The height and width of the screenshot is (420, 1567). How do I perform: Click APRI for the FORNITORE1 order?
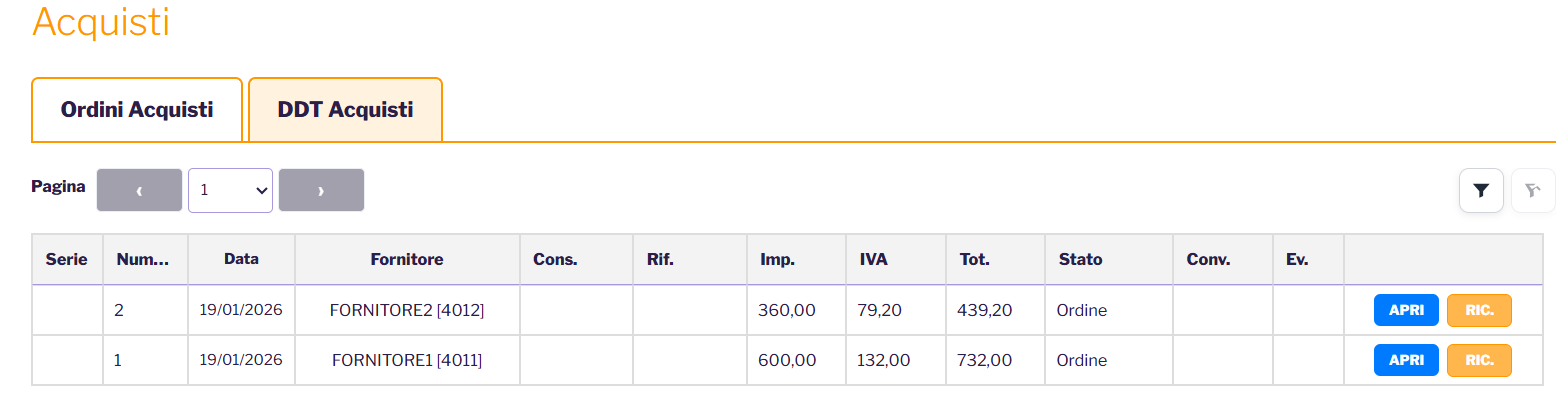click(x=1406, y=360)
